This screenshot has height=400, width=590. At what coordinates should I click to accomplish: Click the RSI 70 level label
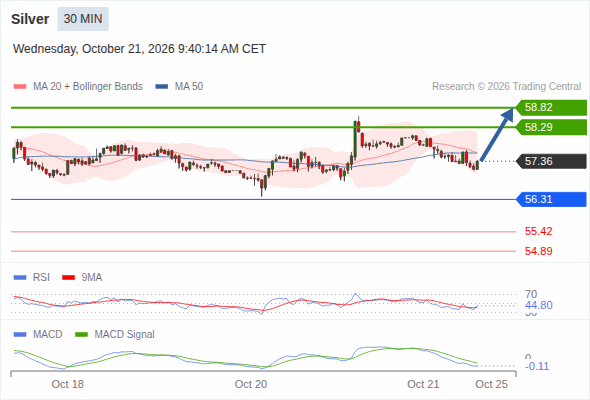pos(531,294)
